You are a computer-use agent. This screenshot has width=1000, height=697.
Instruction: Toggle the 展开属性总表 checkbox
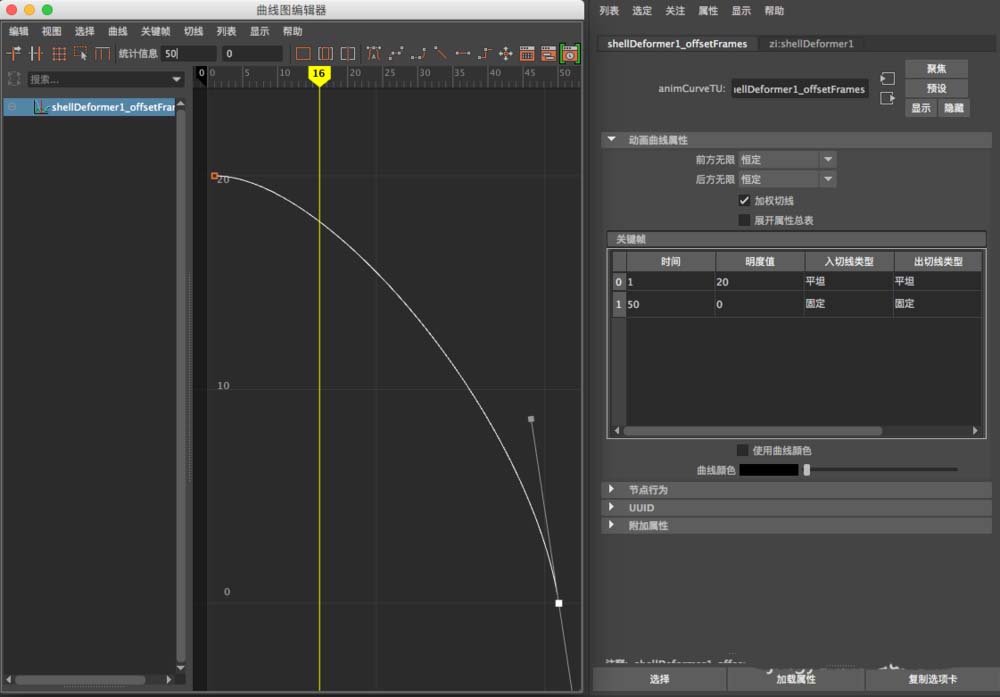744,221
